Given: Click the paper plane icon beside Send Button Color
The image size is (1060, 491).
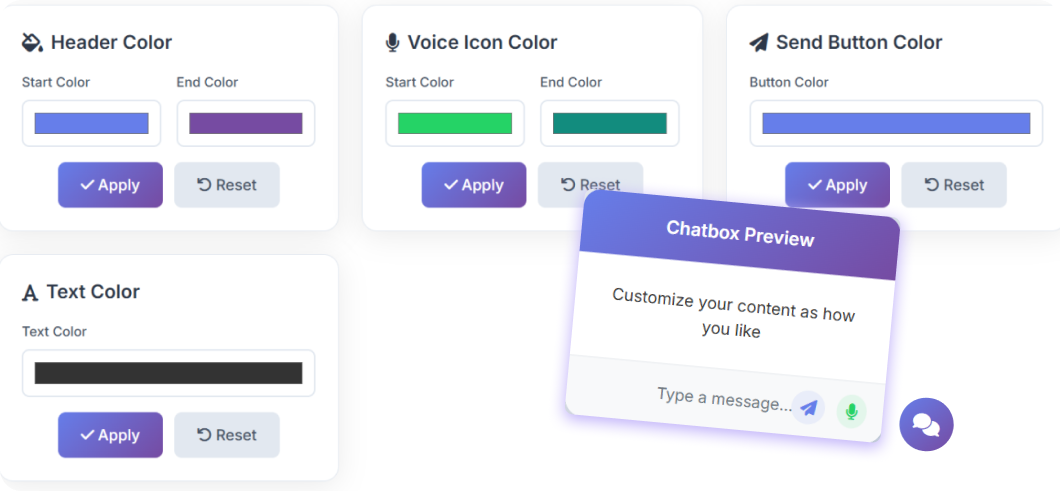Looking at the screenshot, I should click(x=759, y=43).
